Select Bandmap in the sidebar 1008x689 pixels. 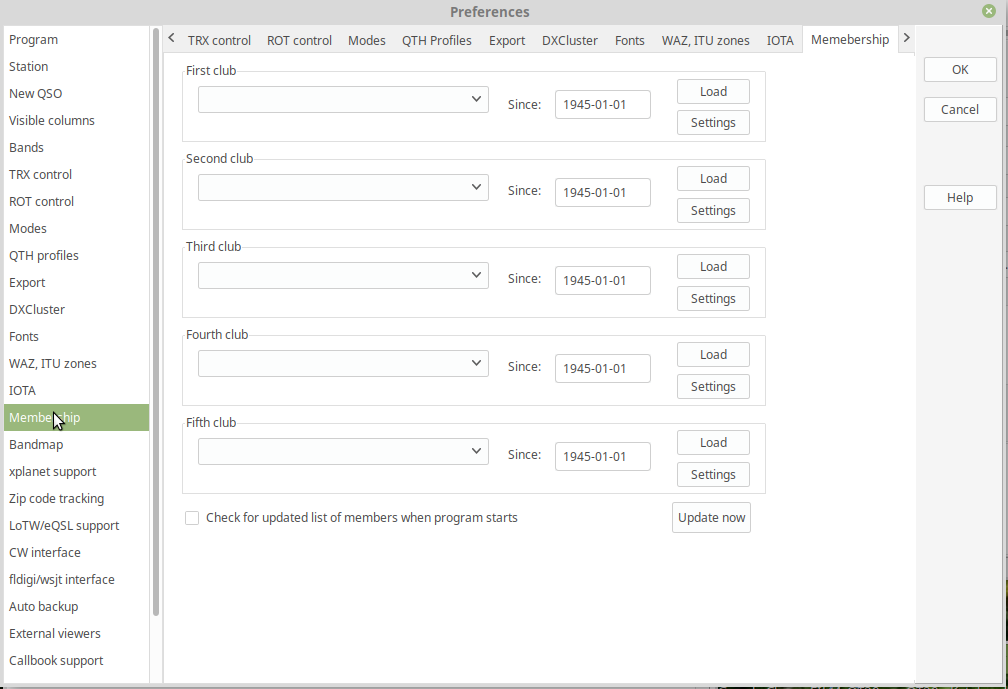tap(76, 444)
